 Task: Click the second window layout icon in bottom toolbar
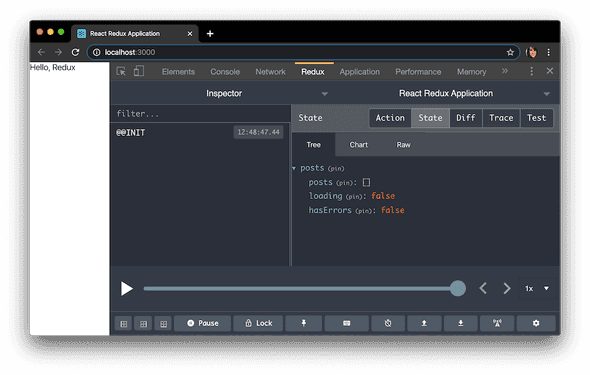click(x=143, y=323)
